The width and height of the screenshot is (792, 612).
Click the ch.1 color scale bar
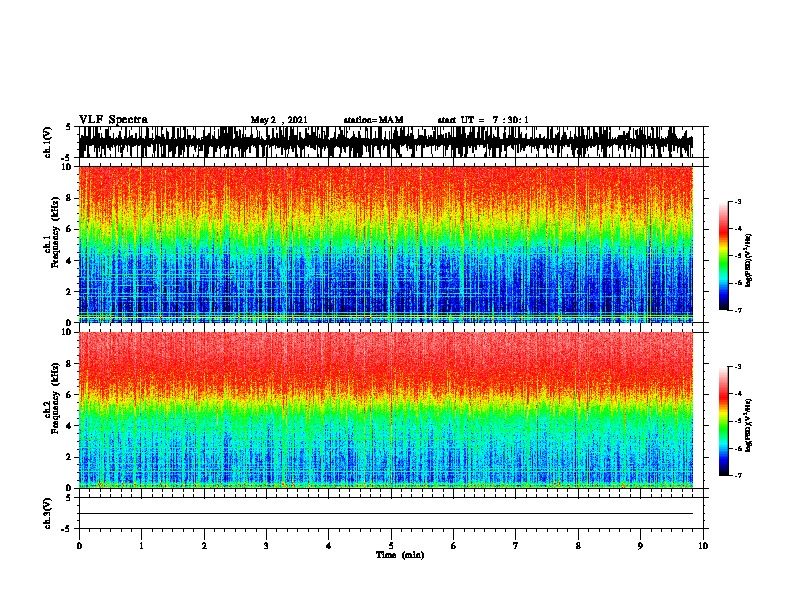(723, 256)
